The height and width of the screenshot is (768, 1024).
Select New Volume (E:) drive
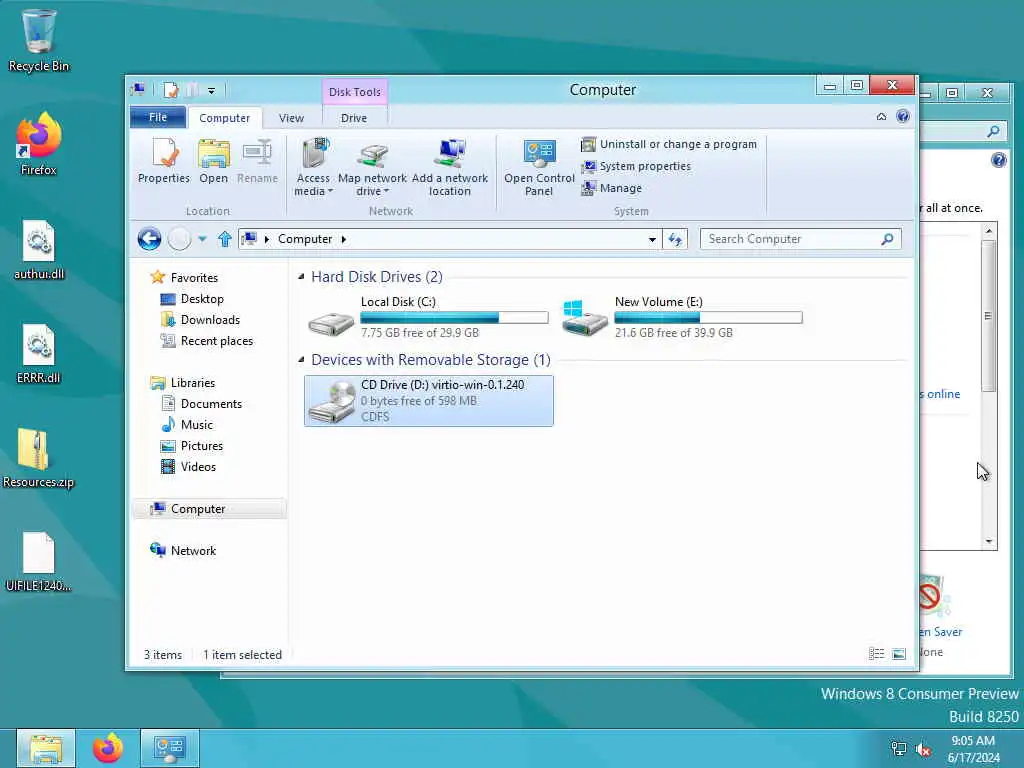click(x=681, y=317)
